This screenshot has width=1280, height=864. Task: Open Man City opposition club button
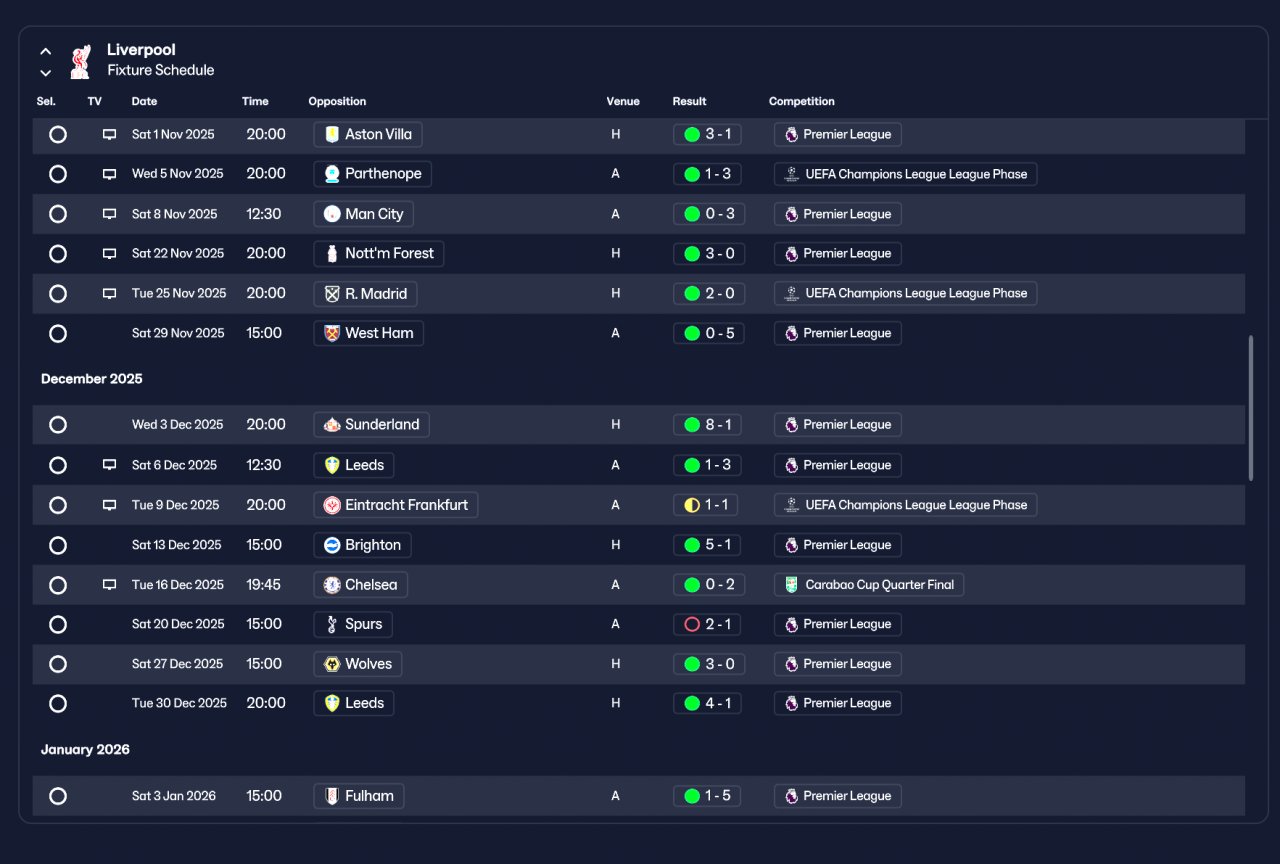pos(363,214)
